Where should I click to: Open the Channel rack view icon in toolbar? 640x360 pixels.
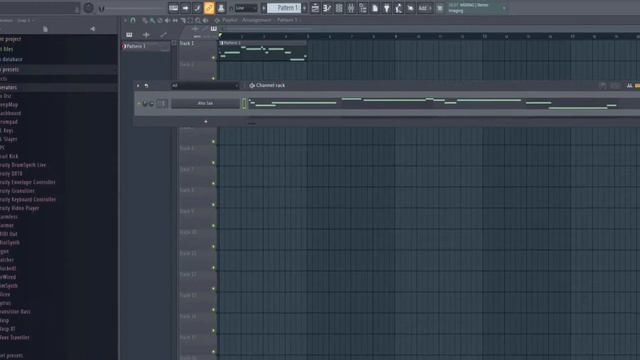coord(339,8)
